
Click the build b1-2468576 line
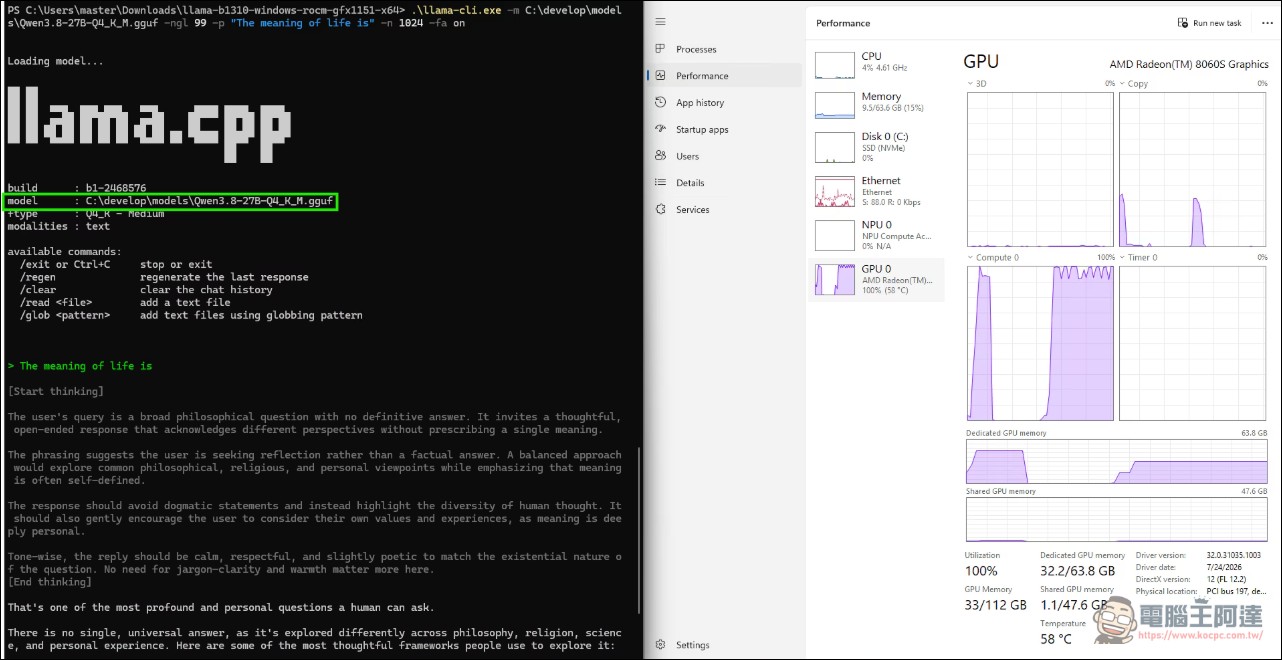coord(76,188)
